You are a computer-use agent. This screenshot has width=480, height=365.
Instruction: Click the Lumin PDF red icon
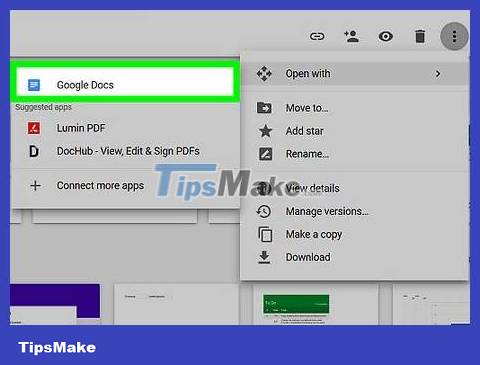[x=34, y=128]
